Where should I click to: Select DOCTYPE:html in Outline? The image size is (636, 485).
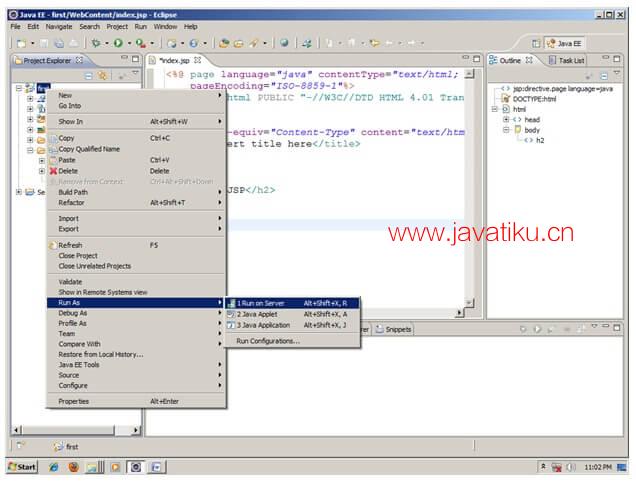pyautogui.click(x=534, y=99)
